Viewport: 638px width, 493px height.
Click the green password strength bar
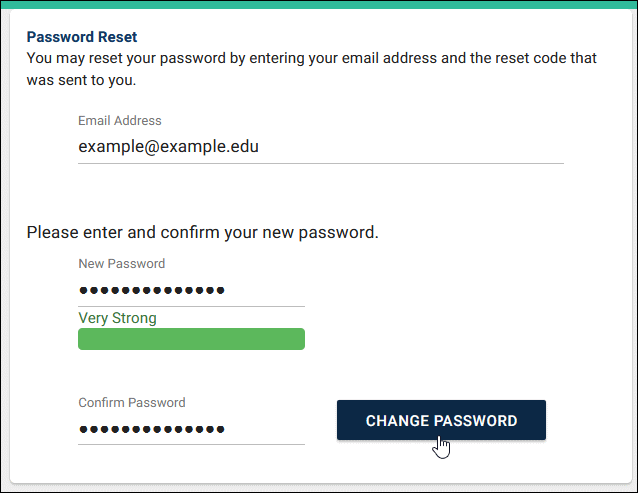(191, 339)
